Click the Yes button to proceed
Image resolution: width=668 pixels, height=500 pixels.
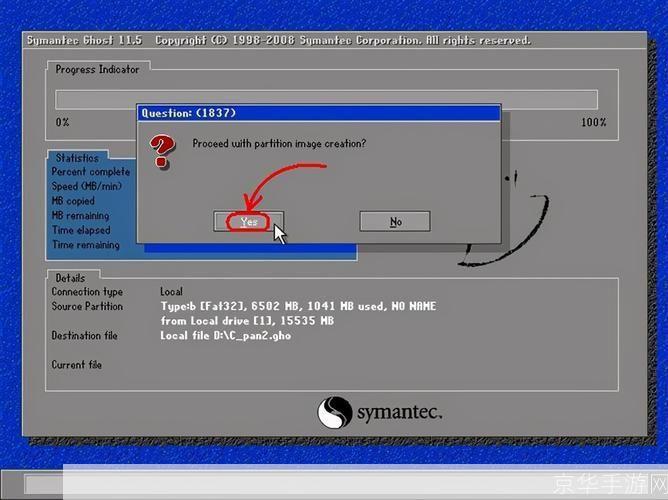point(248,221)
